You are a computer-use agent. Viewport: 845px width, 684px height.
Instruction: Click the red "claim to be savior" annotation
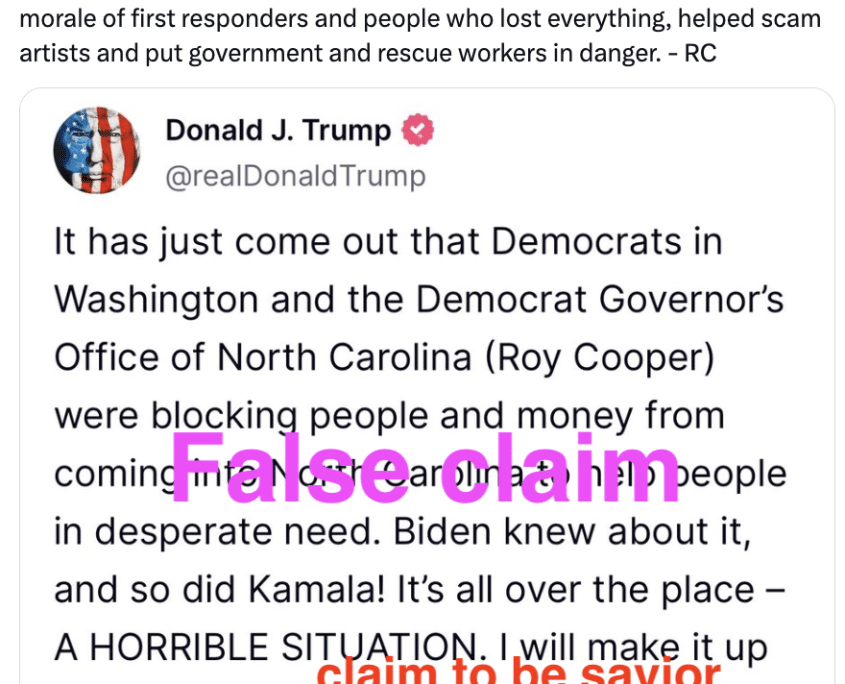point(518,670)
